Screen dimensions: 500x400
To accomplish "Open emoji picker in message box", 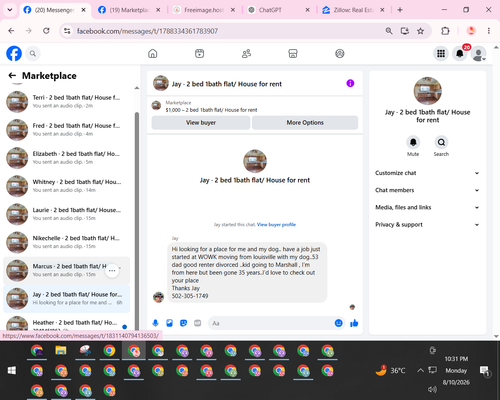I will point(338,323).
